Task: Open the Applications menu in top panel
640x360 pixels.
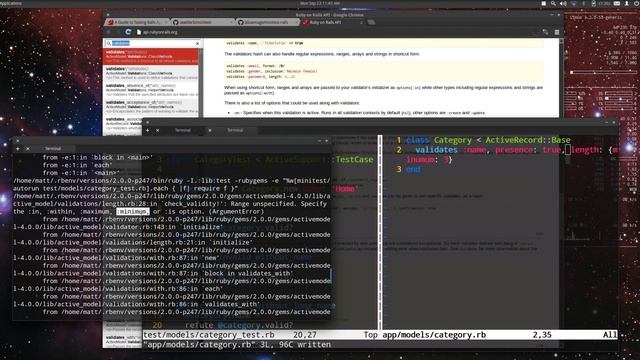Action: point(11,3)
